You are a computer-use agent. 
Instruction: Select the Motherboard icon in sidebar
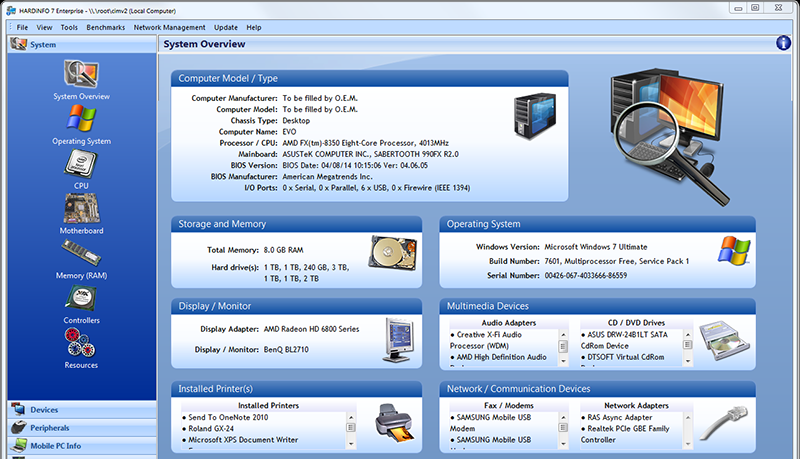pos(81,209)
